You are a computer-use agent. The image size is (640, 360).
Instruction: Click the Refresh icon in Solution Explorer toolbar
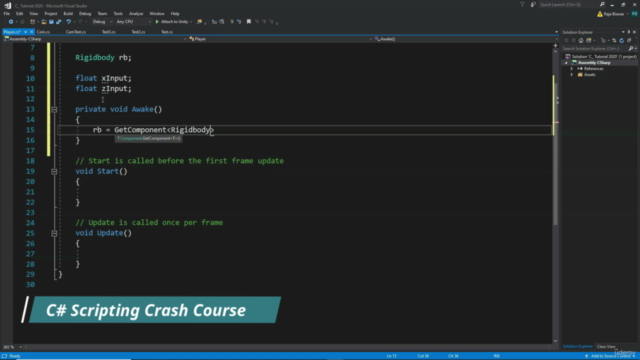click(x=622, y=40)
